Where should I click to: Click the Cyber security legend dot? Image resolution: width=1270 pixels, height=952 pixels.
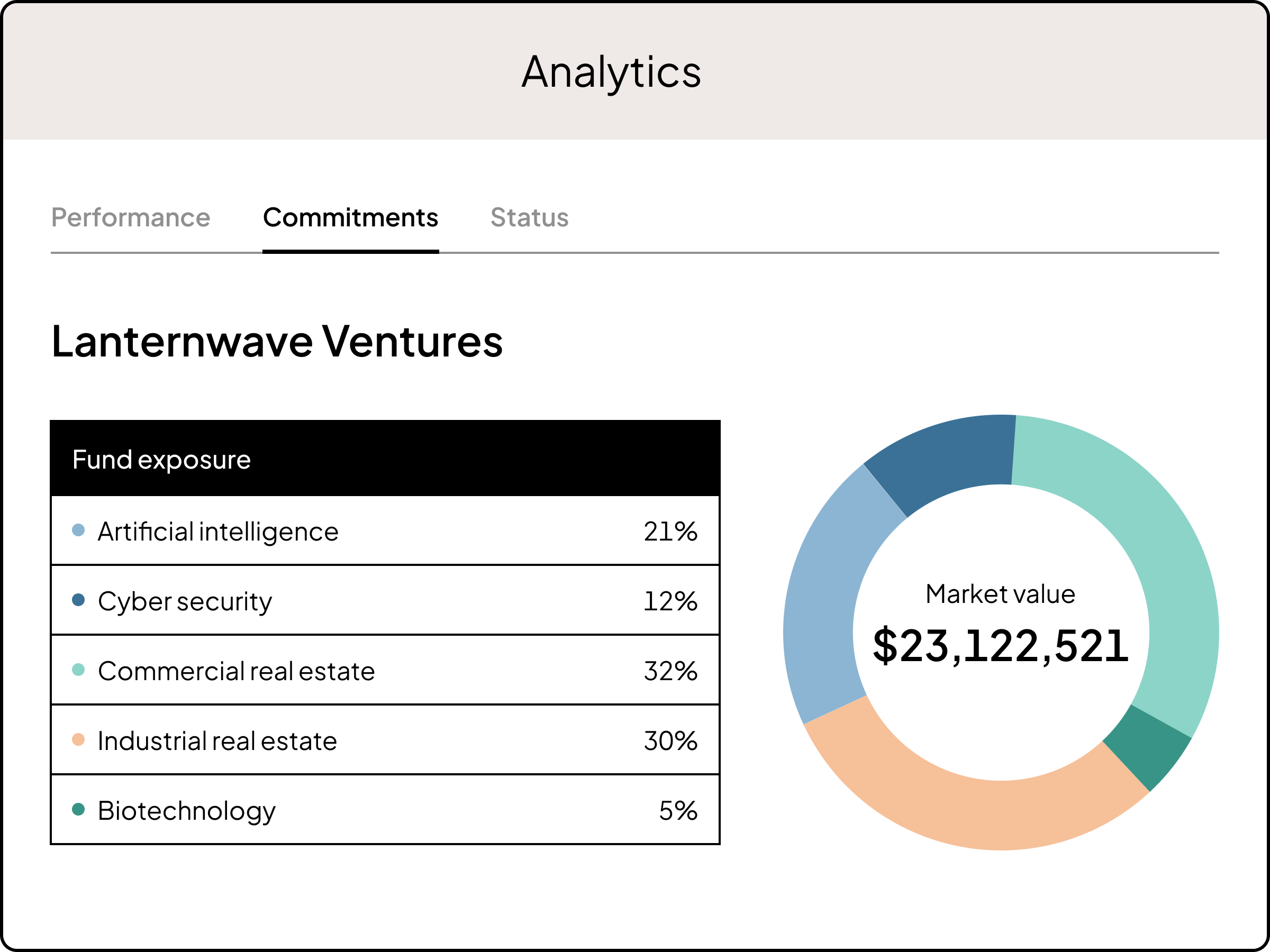[79, 600]
